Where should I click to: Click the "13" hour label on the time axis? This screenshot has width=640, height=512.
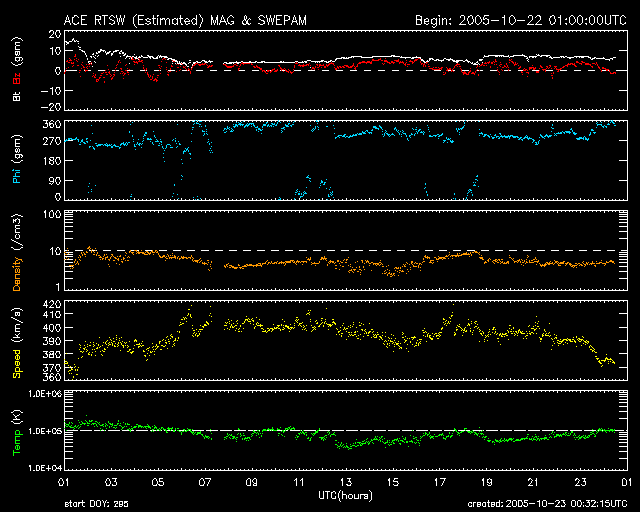[x=346, y=483]
